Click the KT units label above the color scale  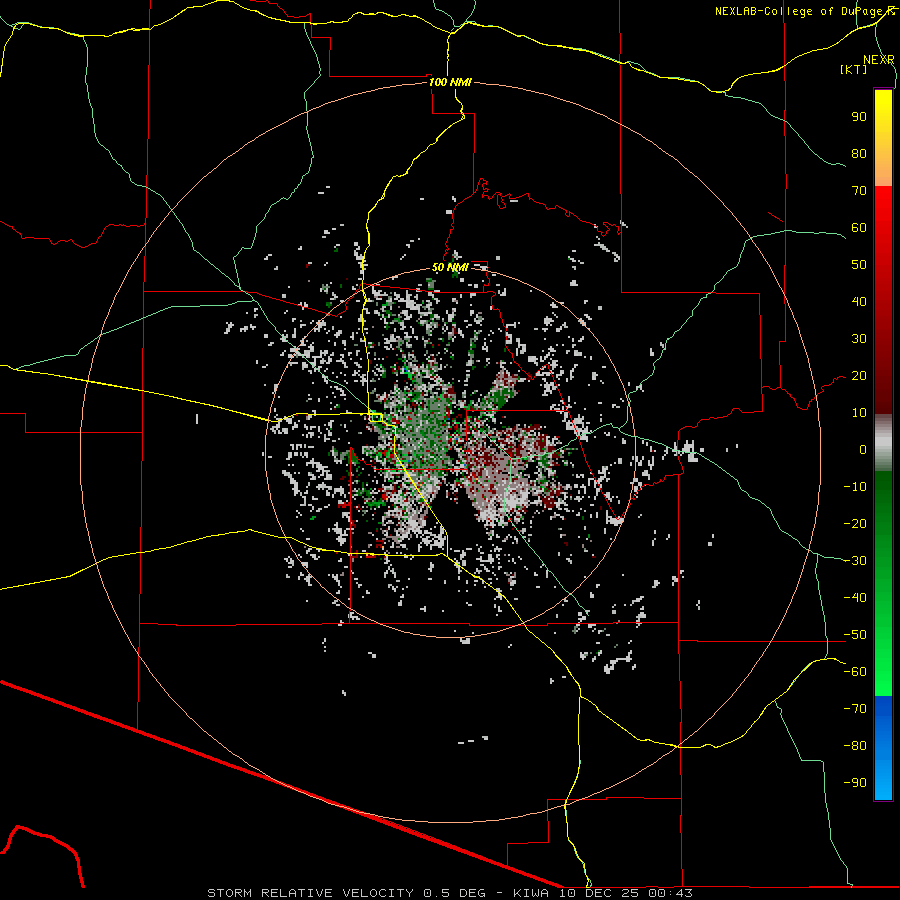(x=853, y=69)
